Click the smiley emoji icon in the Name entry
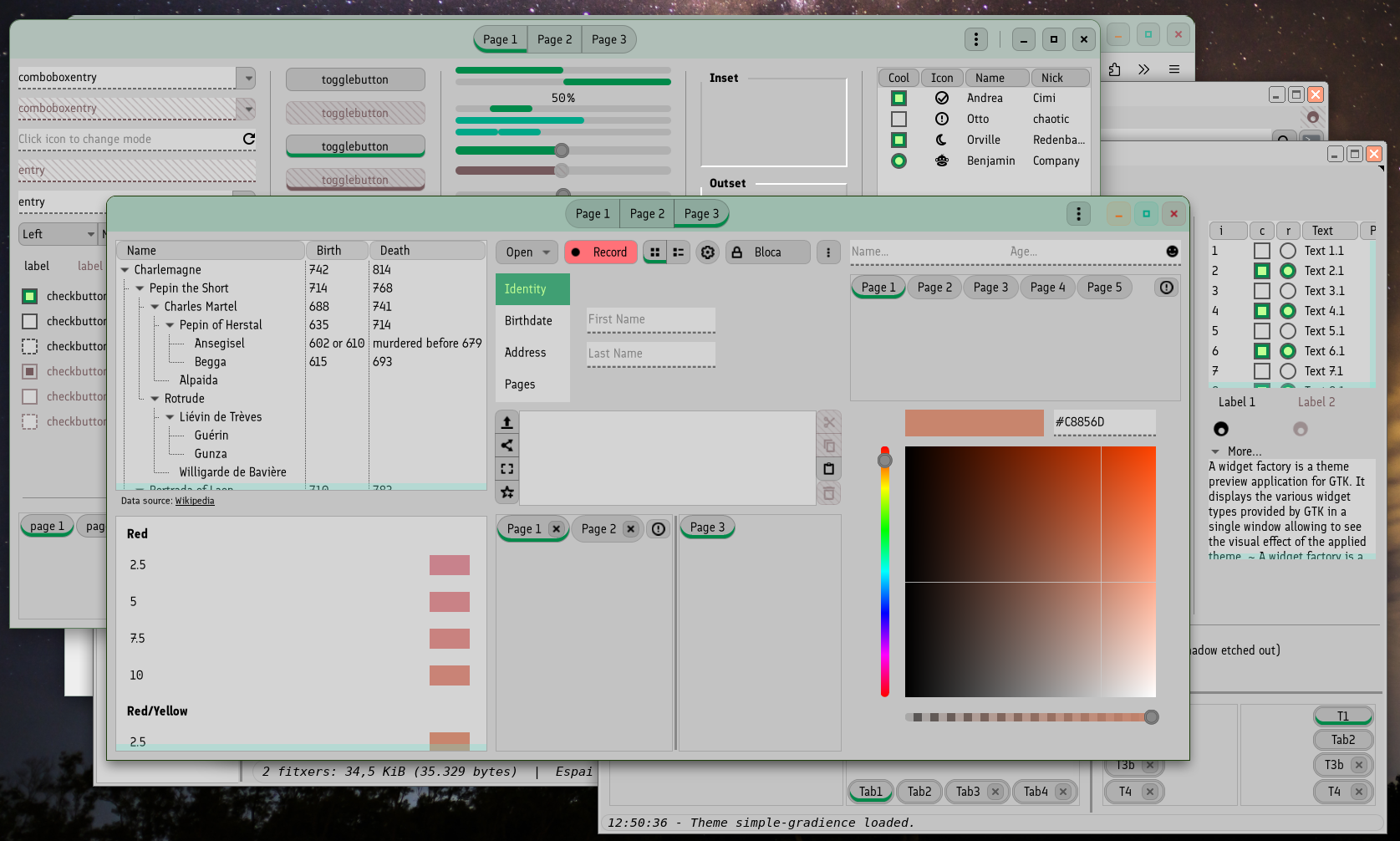 tap(1172, 252)
